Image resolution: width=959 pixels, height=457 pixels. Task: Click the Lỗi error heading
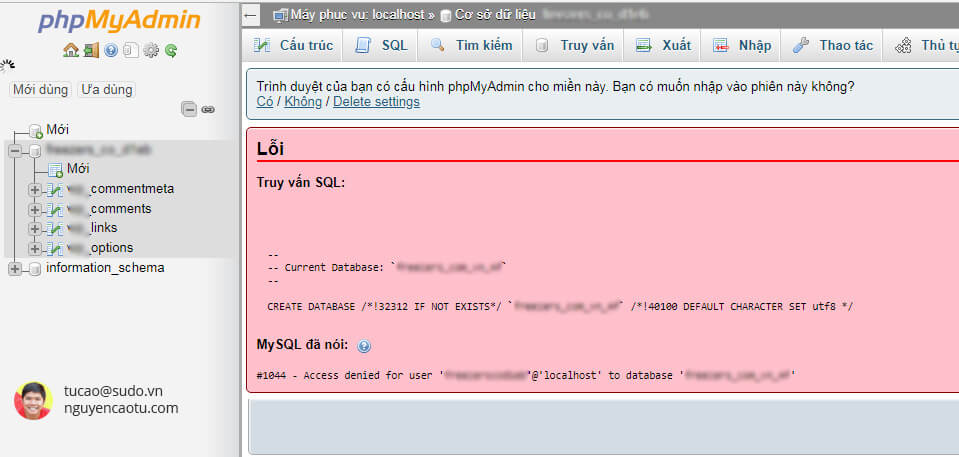click(270, 149)
